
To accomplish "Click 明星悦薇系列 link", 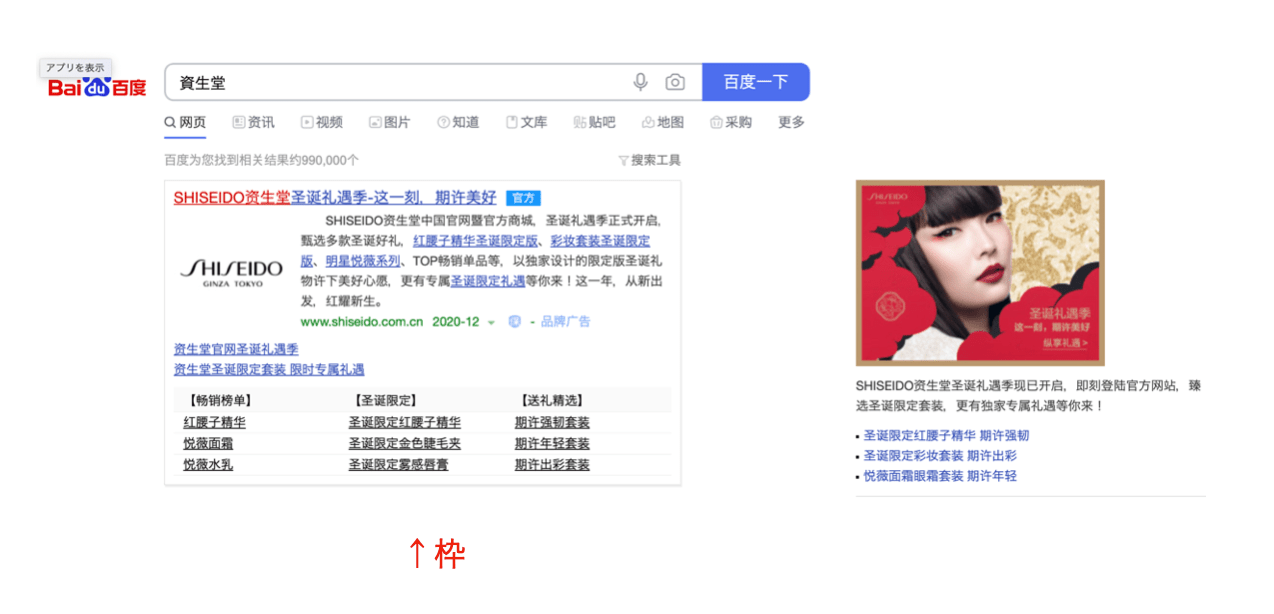I will coord(363,261).
